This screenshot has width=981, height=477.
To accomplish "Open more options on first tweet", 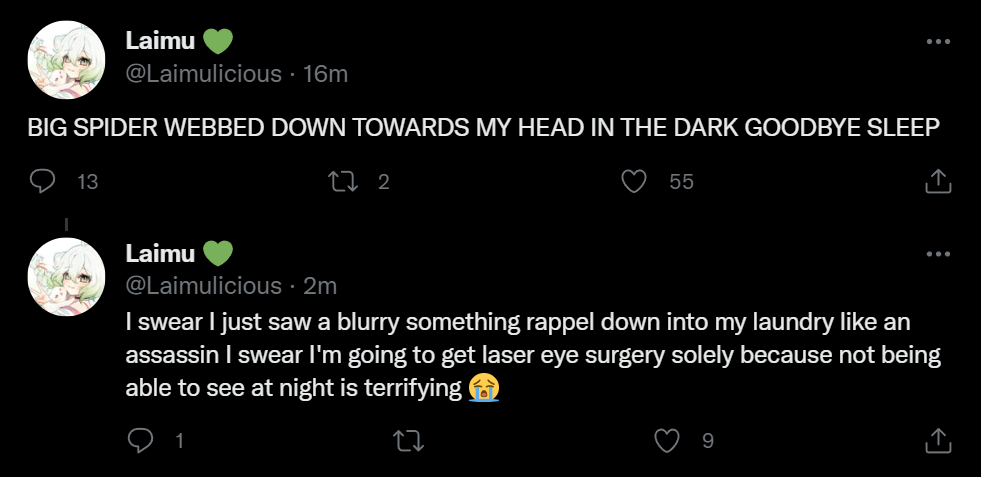I will 937,42.
